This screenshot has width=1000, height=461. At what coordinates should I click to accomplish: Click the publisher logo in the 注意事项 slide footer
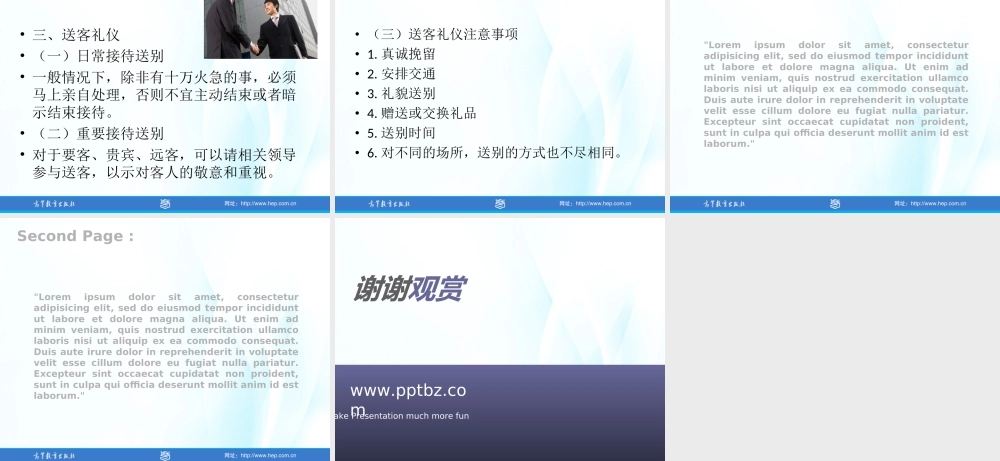pos(389,204)
